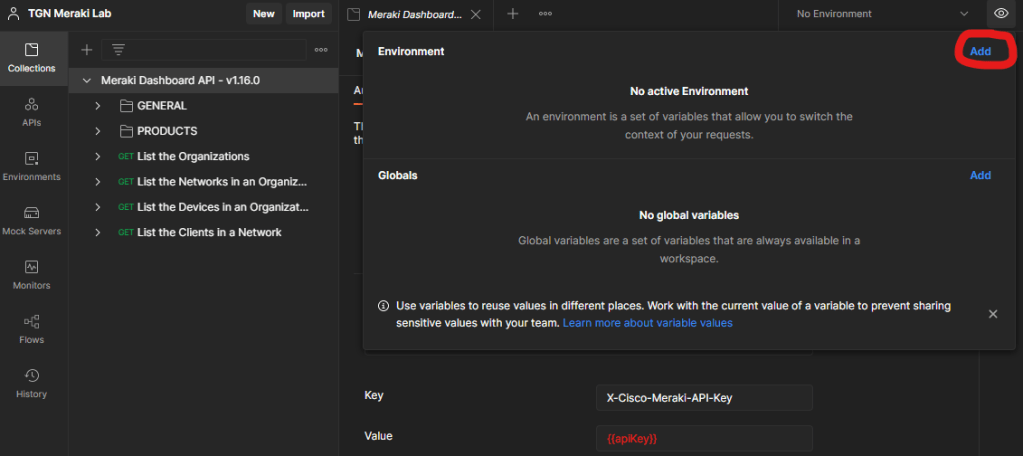The image size is (1023, 456).
Task: Open Learn more about variable values link
Action: tap(647, 323)
